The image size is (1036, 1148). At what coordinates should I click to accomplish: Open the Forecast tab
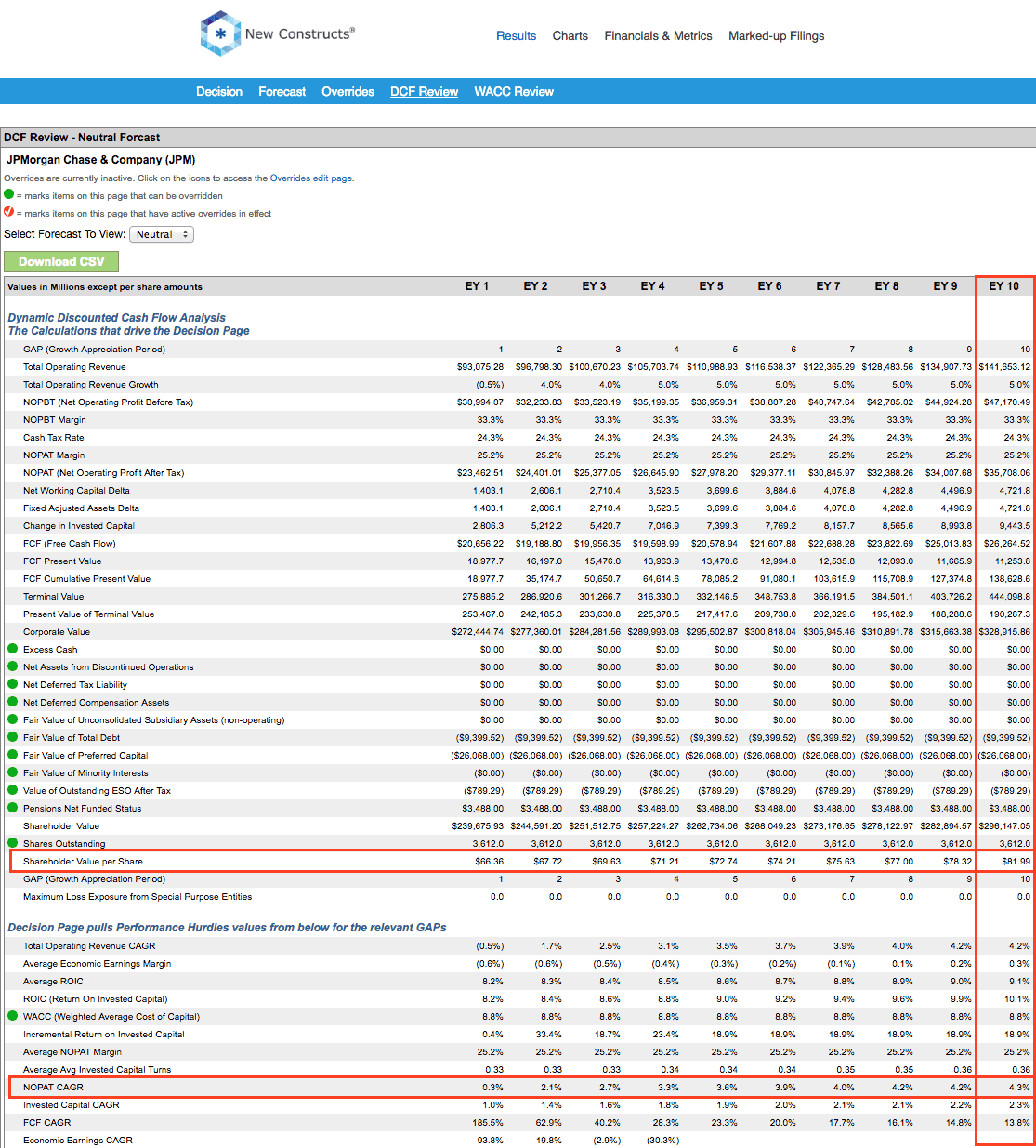tap(282, 91)
